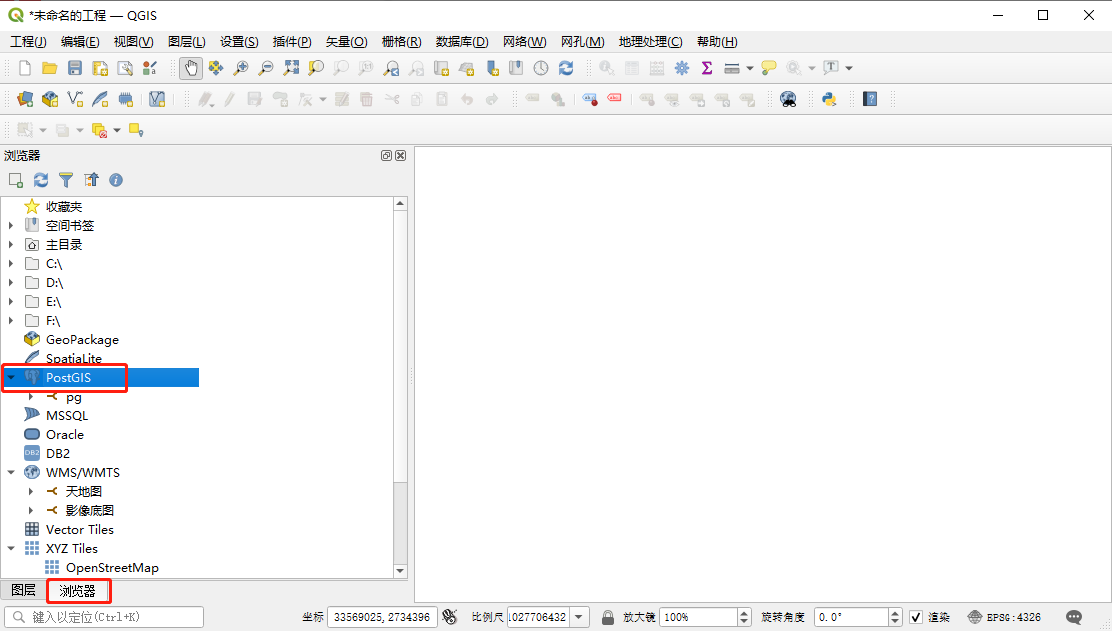Expand the F:\ drive node

11,320
